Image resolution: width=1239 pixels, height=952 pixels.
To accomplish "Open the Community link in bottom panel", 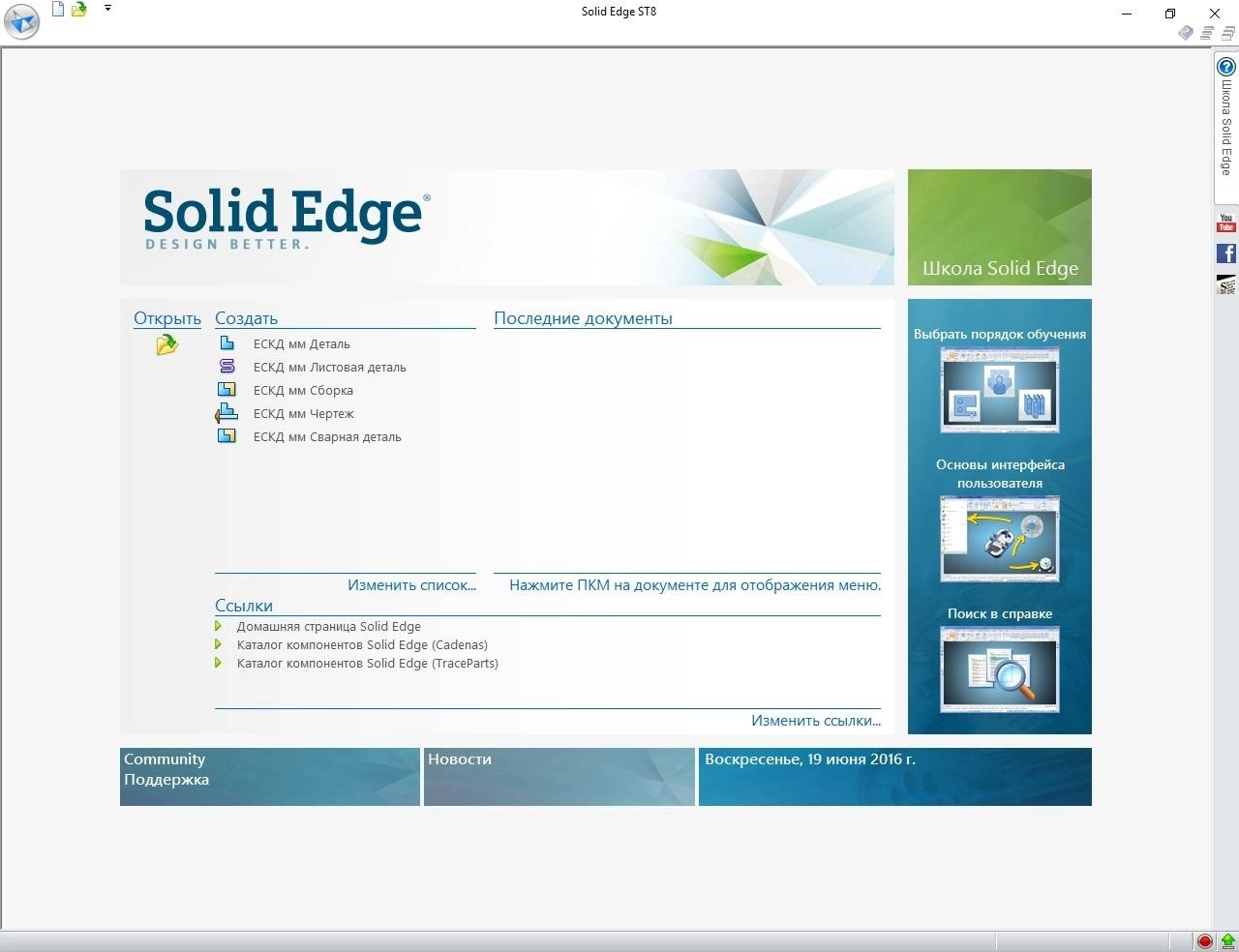I will click(165, 759).
